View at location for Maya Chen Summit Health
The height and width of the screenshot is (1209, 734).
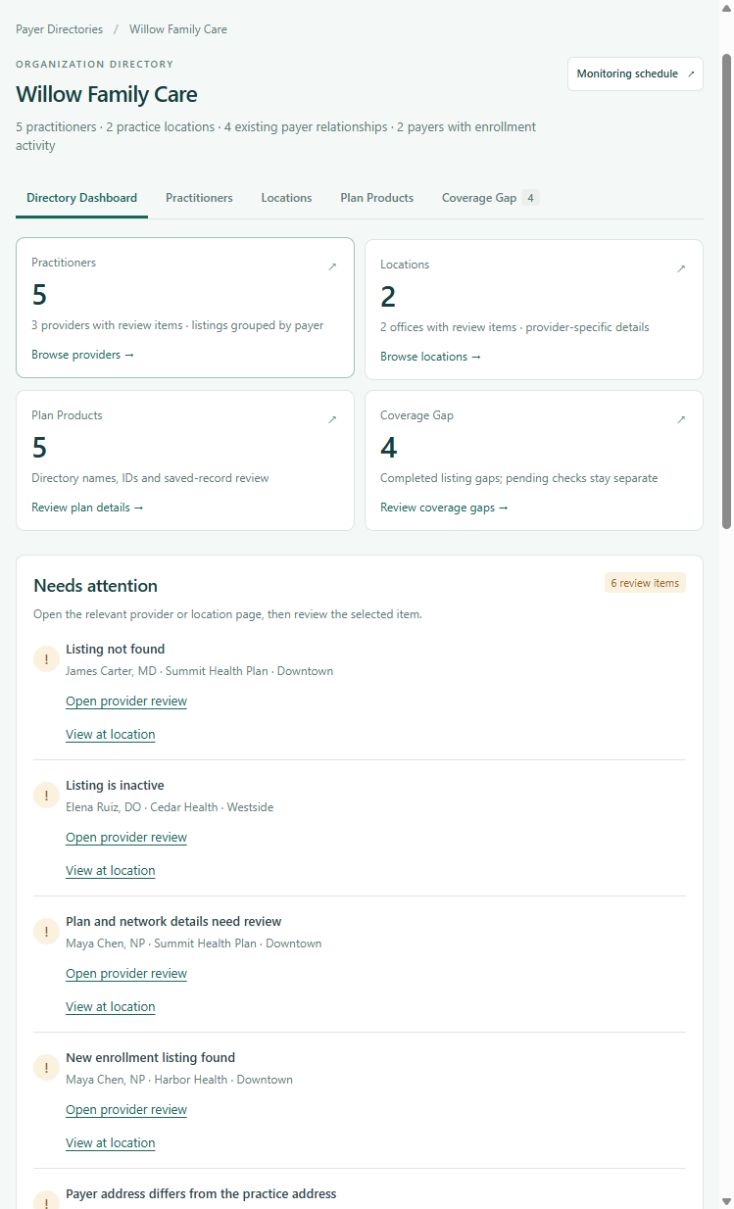tap(110, 1006)
